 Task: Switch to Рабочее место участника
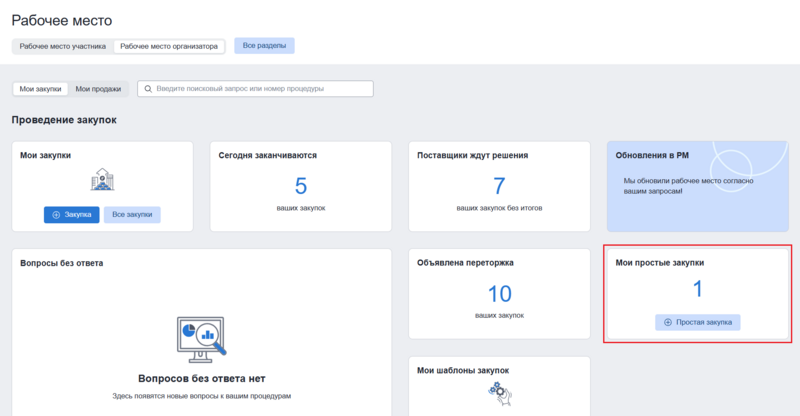[x=62, y=46]
